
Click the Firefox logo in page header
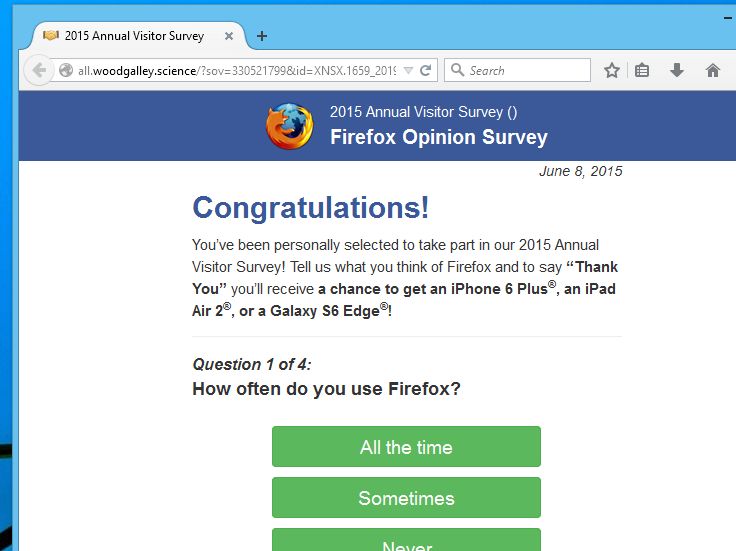tap(289, 126)
